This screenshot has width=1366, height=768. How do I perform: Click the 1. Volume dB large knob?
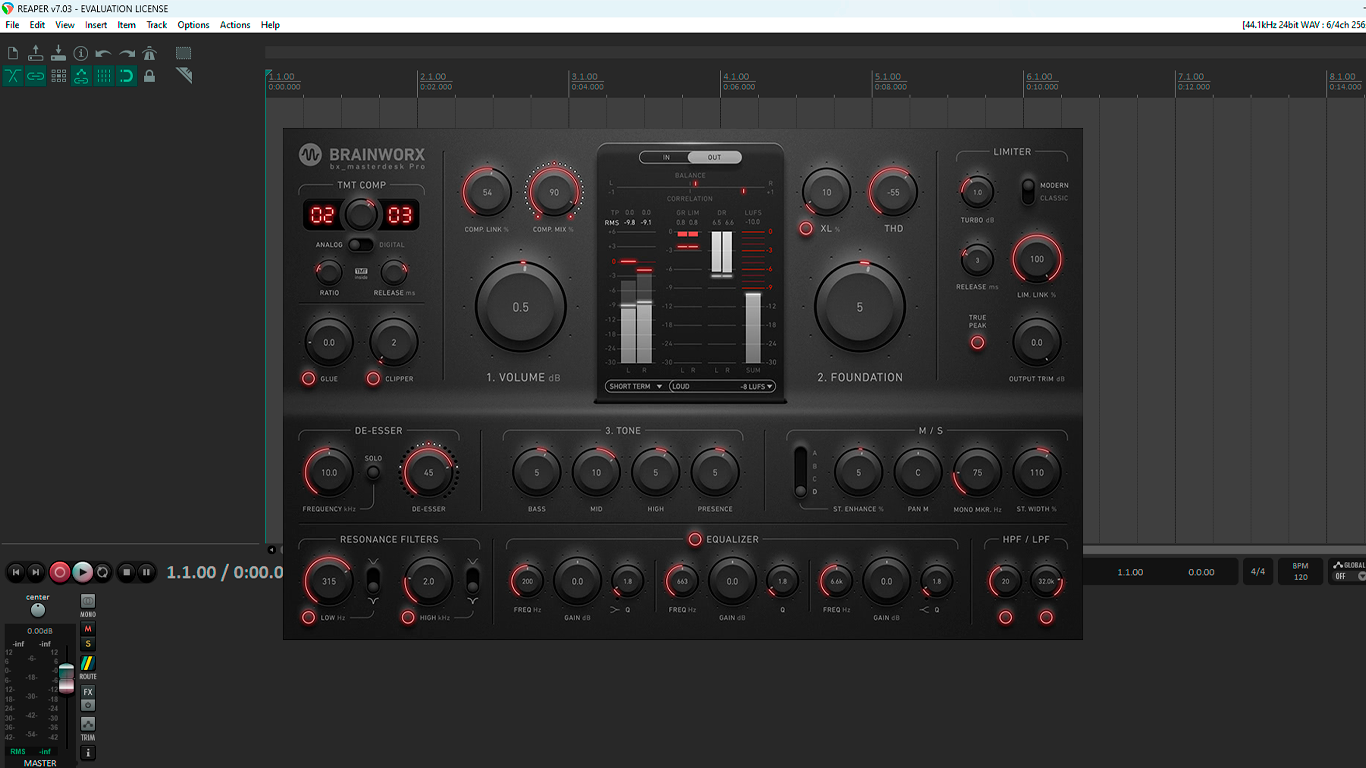coord(521,307)
